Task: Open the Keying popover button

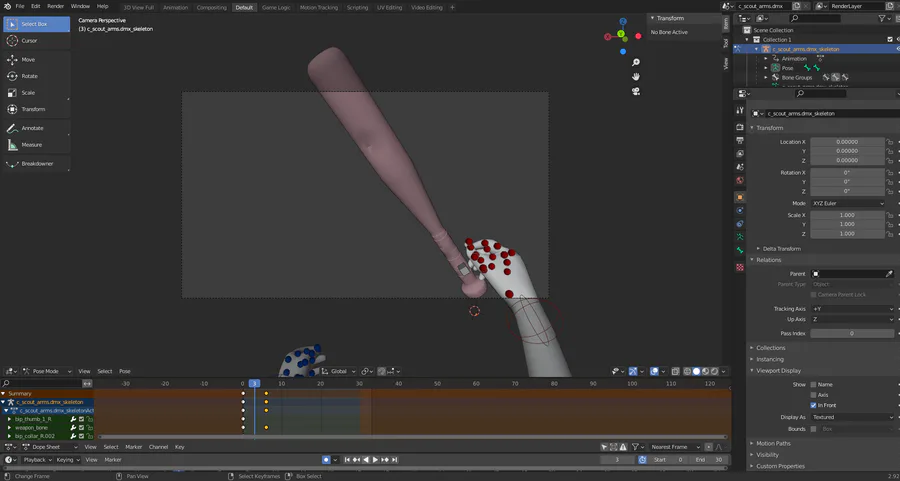Action: pyautogui.click(x=67, y=460)
